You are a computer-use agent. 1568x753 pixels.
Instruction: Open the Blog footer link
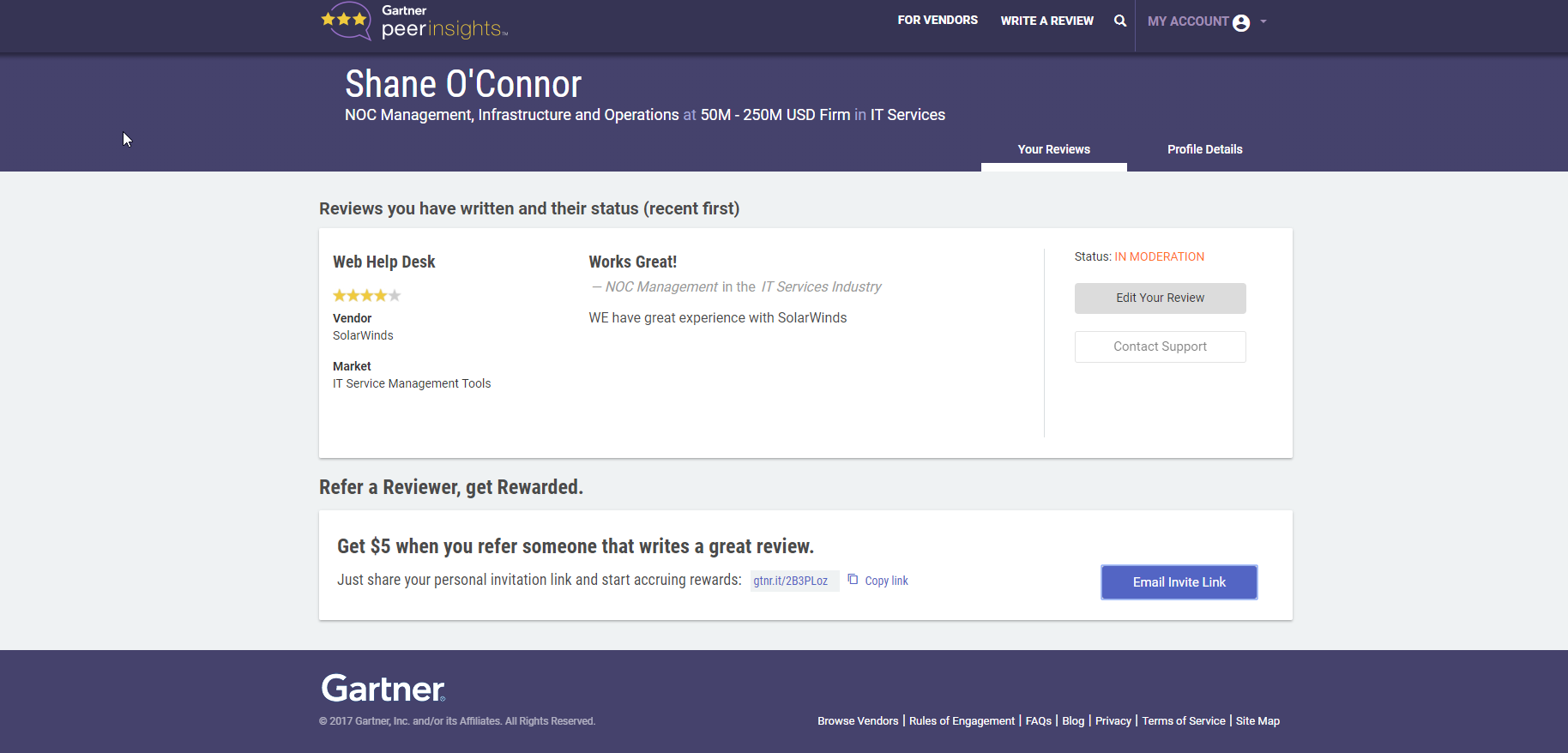coord(1073,721)
